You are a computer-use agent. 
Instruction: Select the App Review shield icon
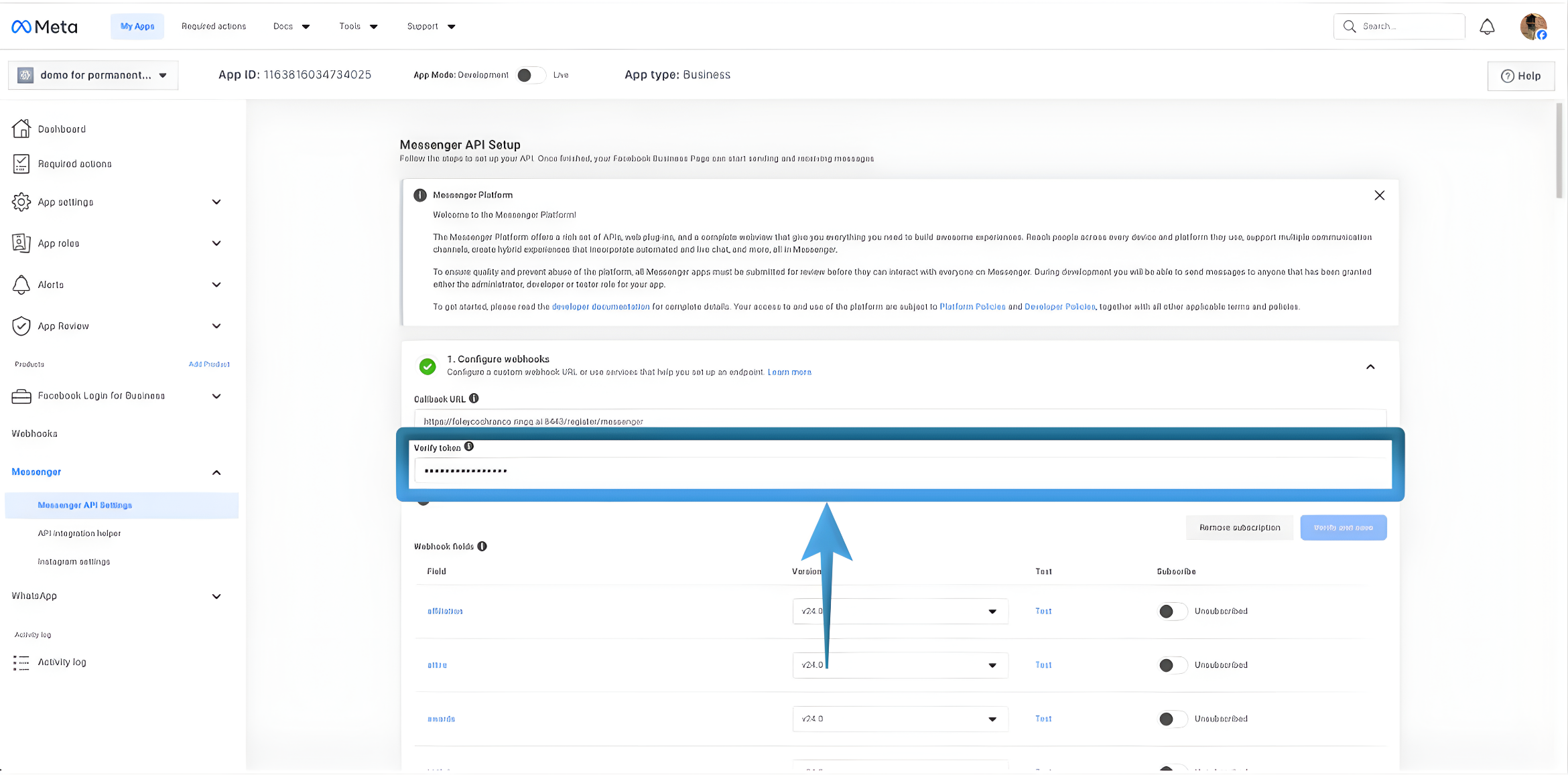tap(21, 326)
